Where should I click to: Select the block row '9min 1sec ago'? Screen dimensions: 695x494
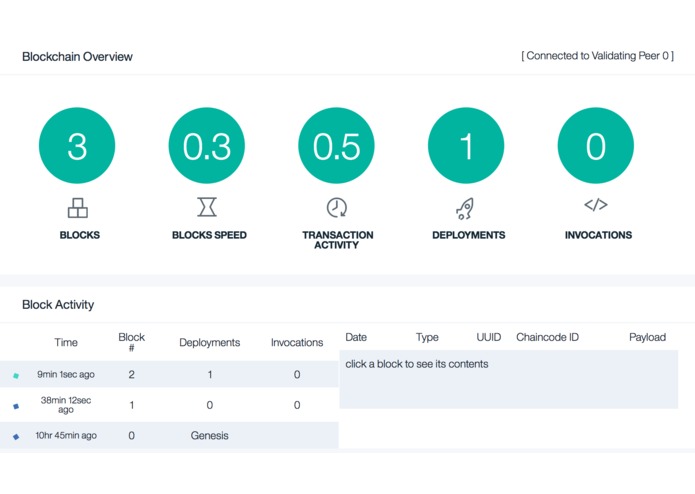click(169, 374)
